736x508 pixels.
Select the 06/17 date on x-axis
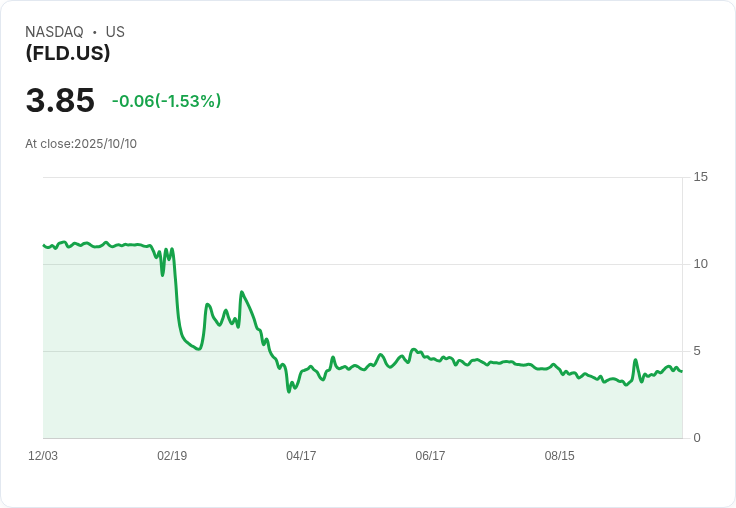[x=430, y=456]
